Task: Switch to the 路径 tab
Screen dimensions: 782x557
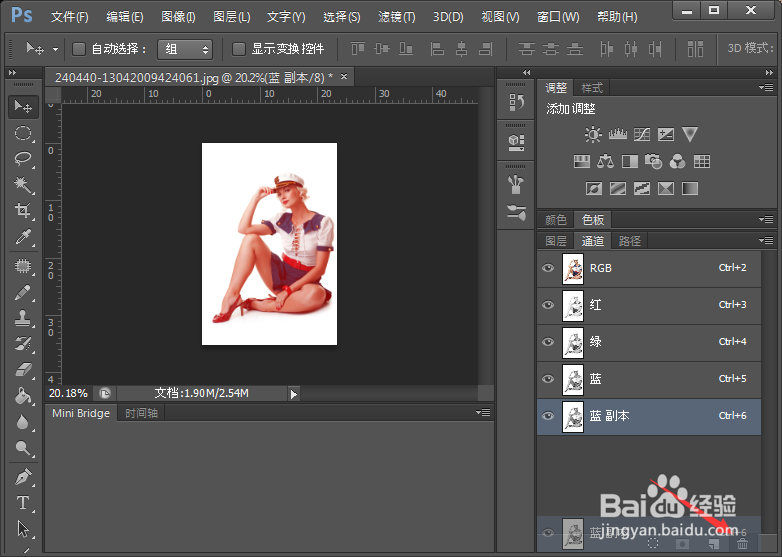Action: pyautogui.click(x=629, y=241)
